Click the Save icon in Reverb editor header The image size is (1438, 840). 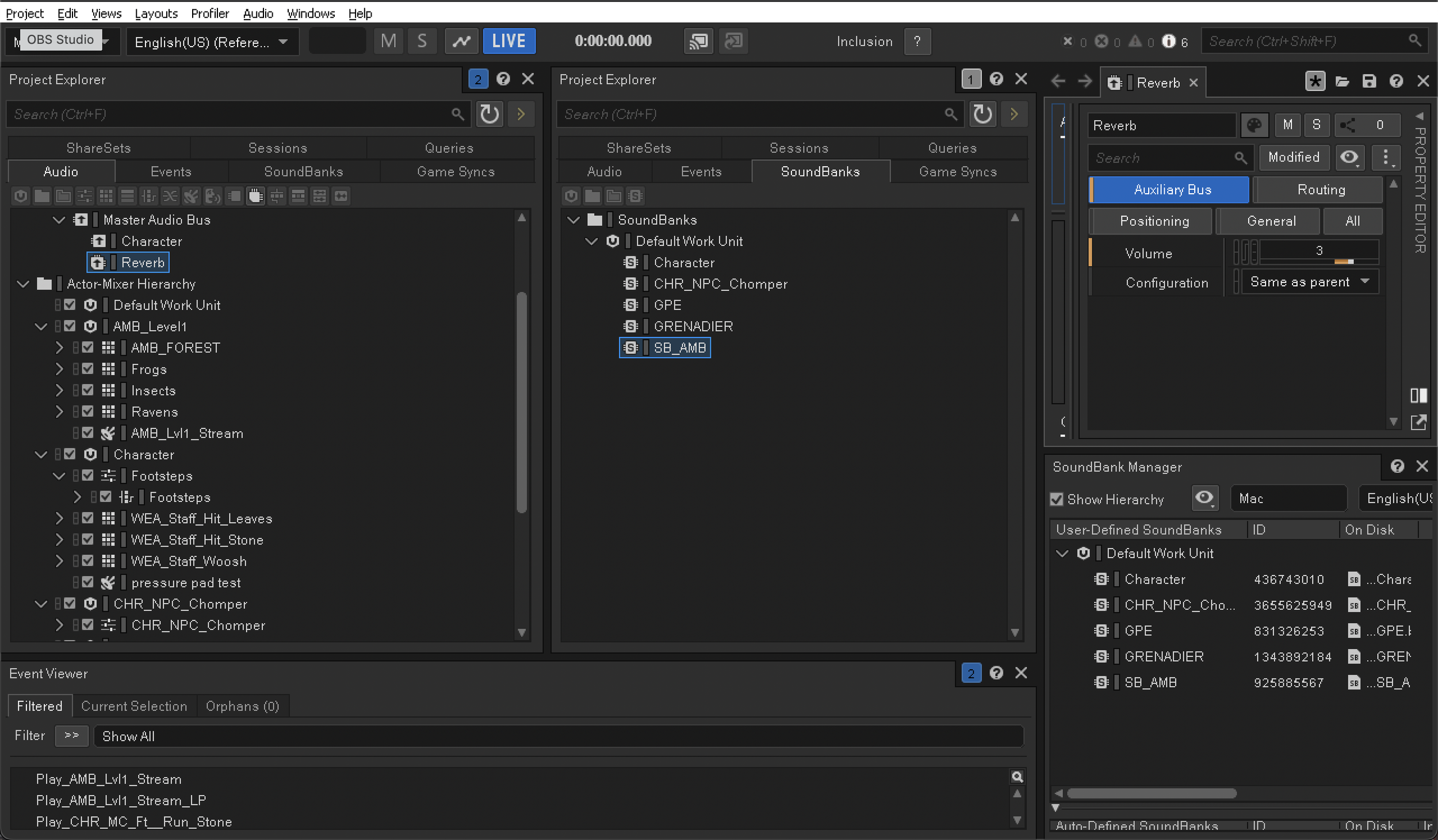point(1369,82)
